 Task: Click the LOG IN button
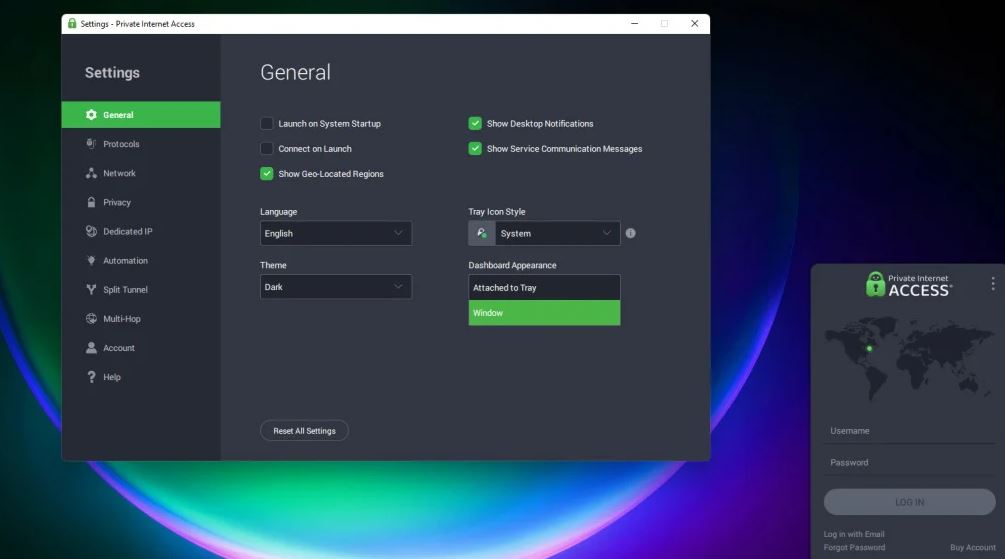[909, 502]
